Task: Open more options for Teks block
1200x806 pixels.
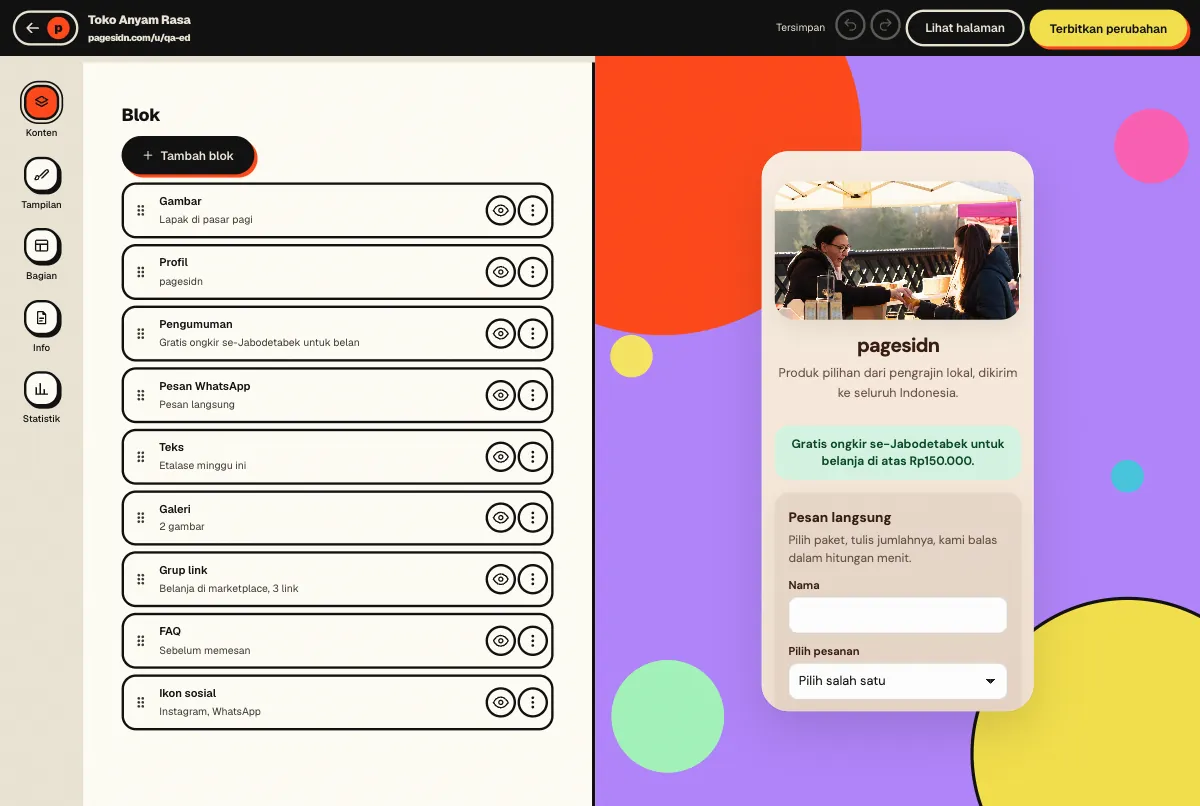Action: 533,456
